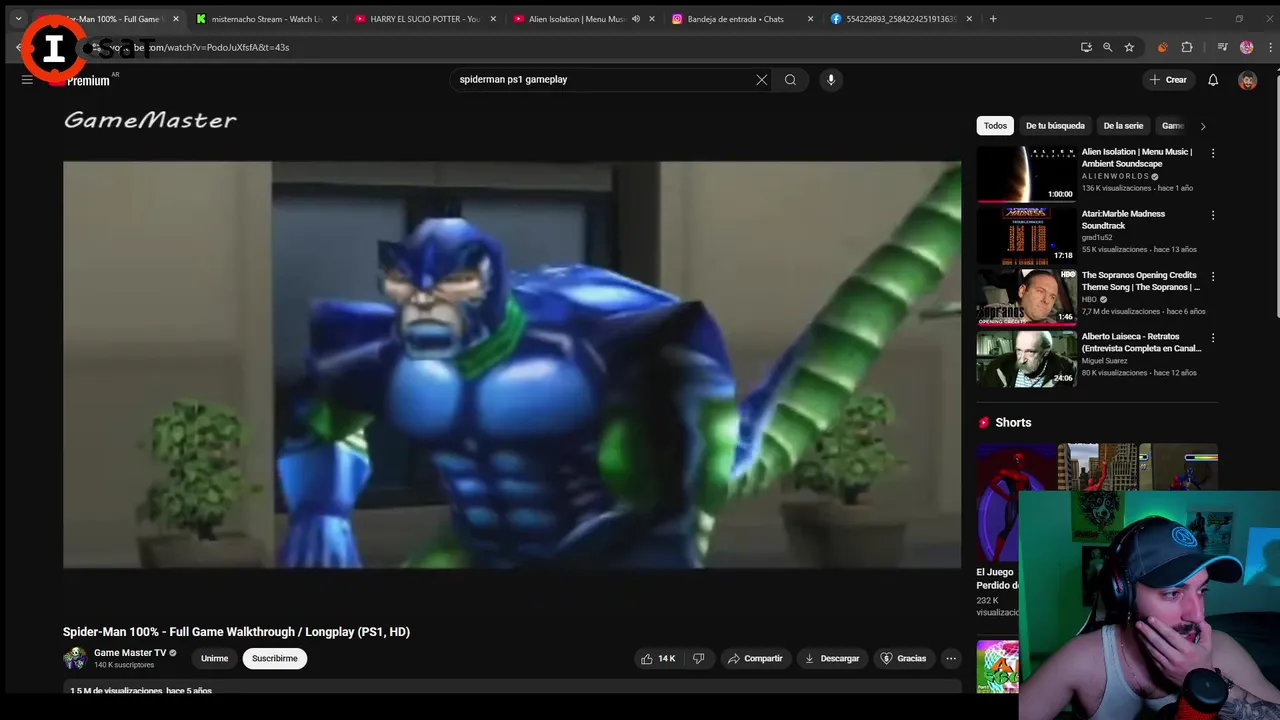The width and height of the screenshot is (1280, 720).
Task: Open The Sopranos Opening Credits thumbnail
Action: point(1026,297)
